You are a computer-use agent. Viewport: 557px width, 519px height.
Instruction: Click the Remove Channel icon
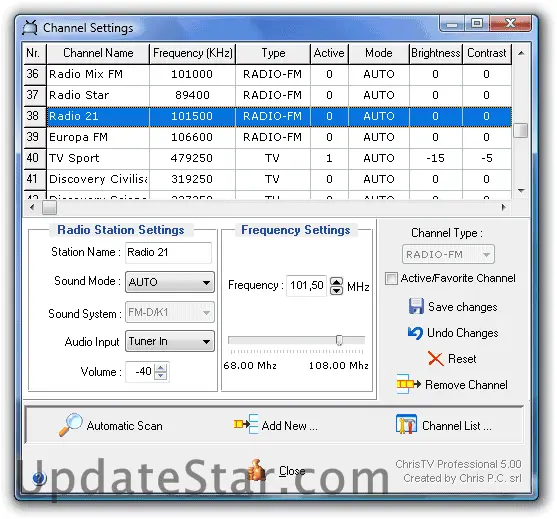[x=408, y=384]
